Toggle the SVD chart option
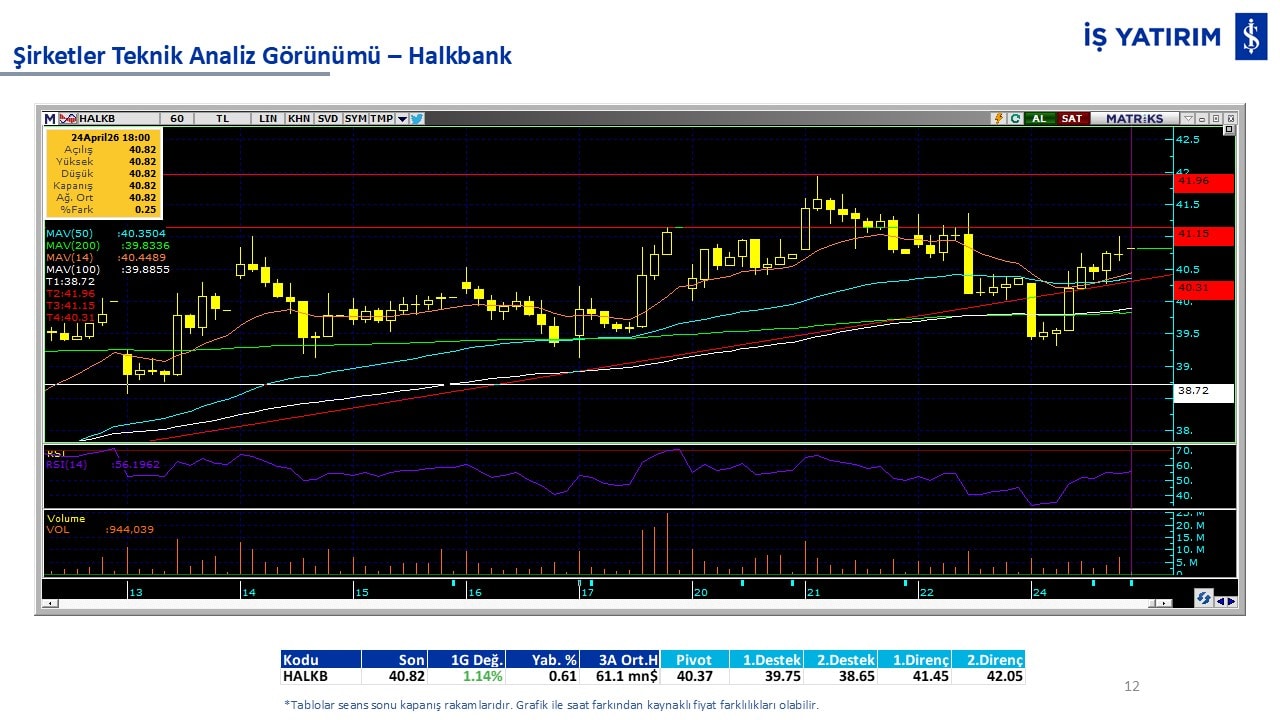The height and width of the screenshot is (720, 1280). pos(327,118)
